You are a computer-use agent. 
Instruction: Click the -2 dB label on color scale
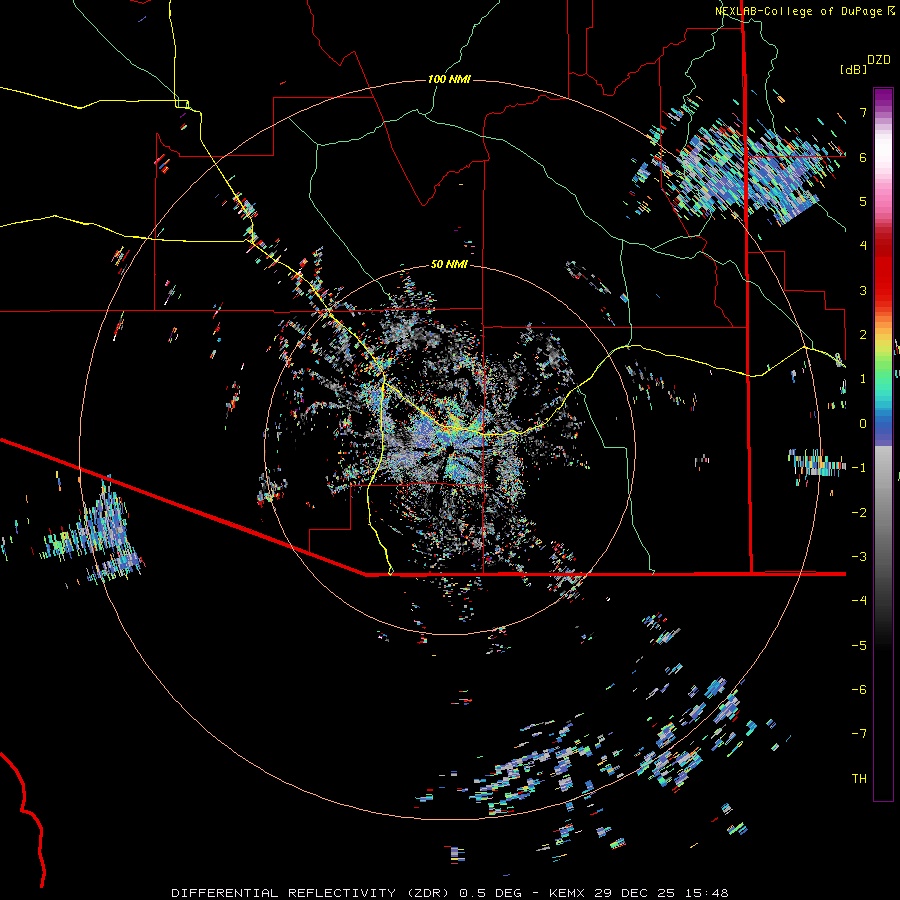(859, 512)
